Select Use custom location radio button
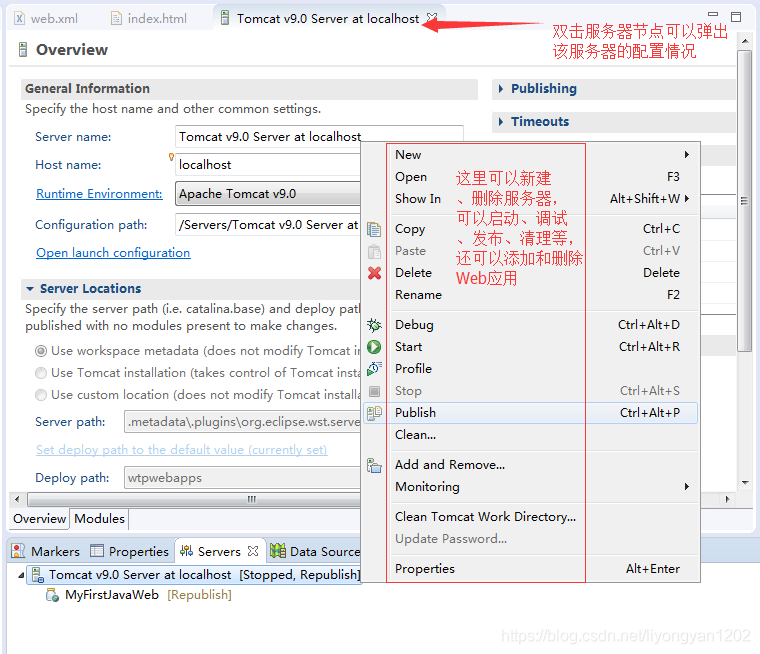 41,395
